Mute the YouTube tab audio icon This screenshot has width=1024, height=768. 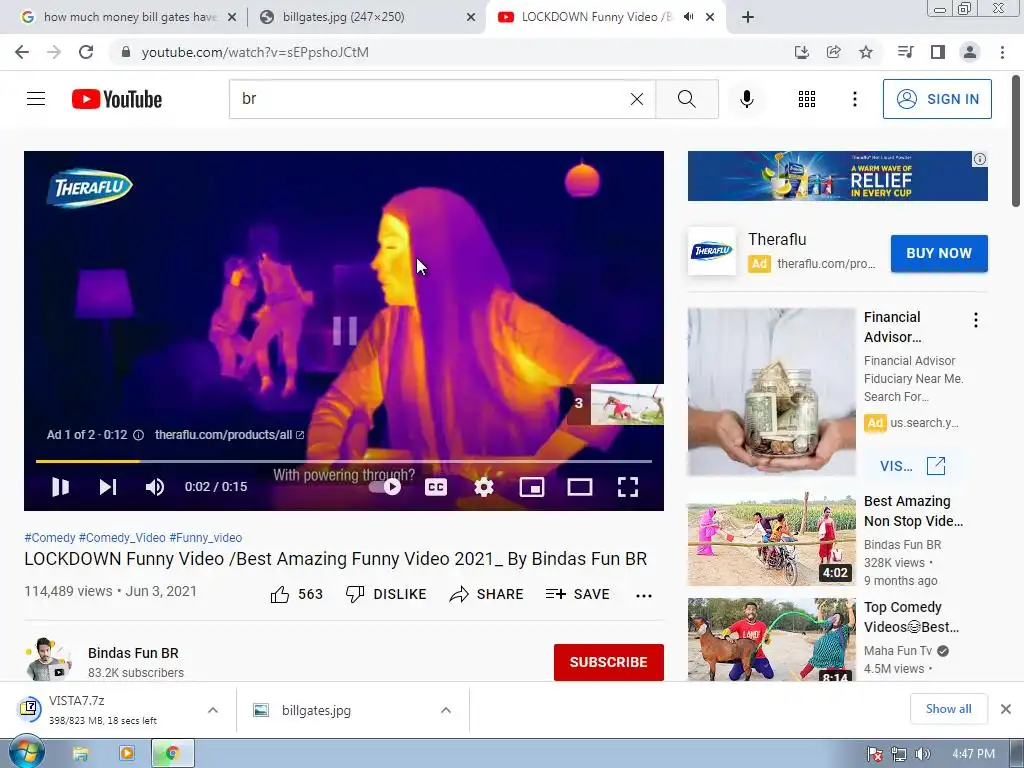688,17
